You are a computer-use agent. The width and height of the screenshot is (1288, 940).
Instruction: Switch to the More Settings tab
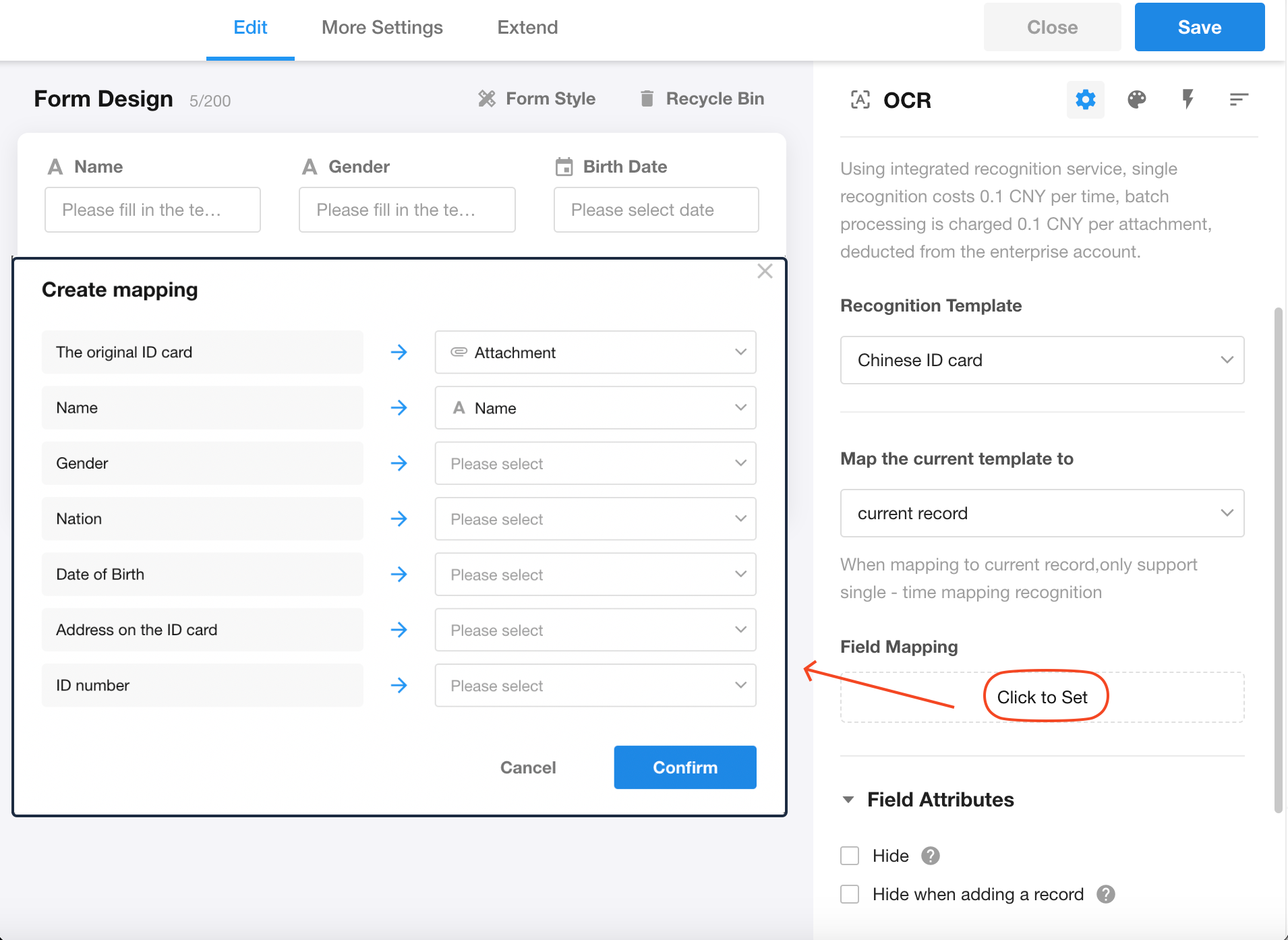click(382, 28)
